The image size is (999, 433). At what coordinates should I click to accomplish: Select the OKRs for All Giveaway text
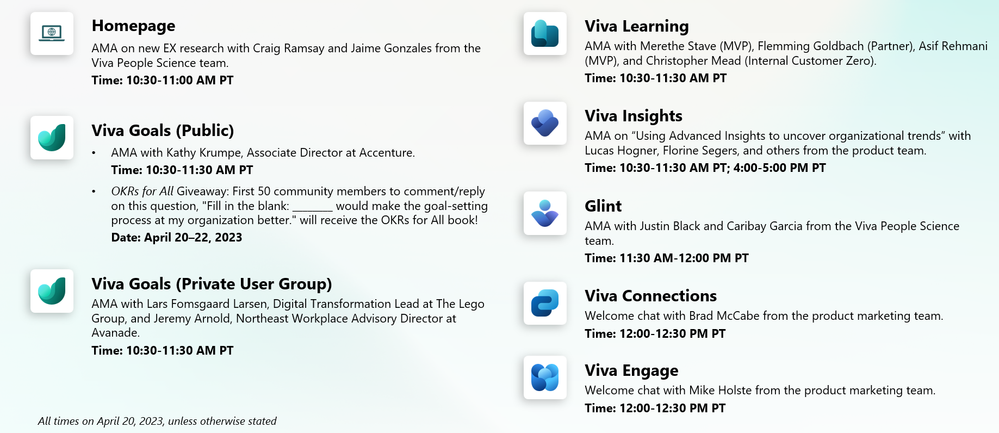coord(299,206)
